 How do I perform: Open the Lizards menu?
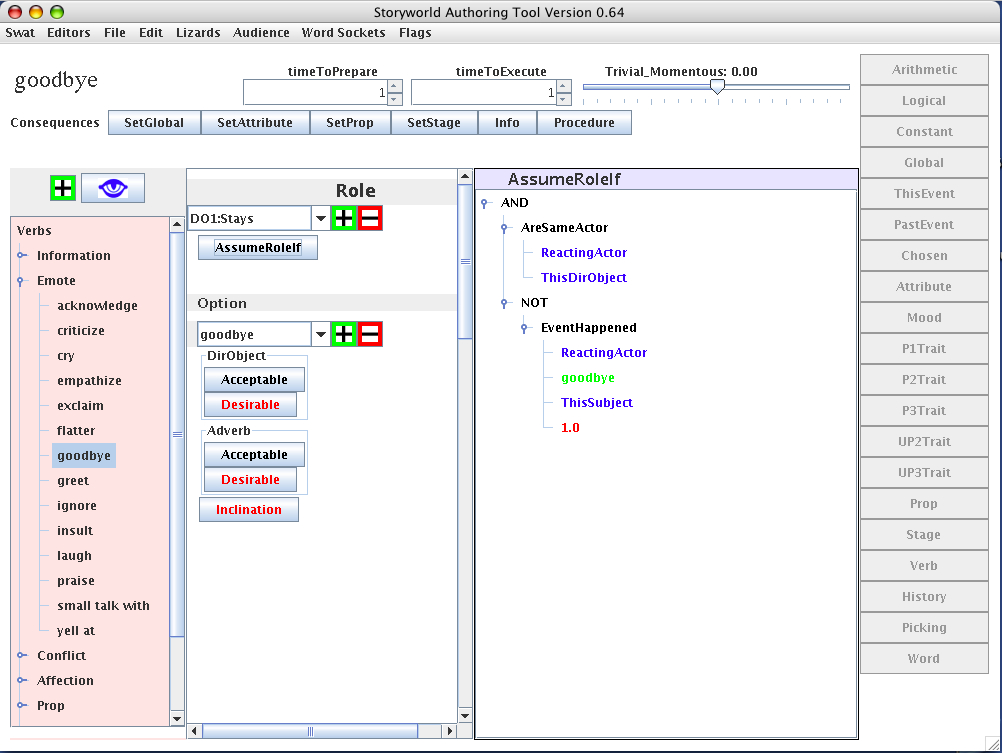click(198, 32)
